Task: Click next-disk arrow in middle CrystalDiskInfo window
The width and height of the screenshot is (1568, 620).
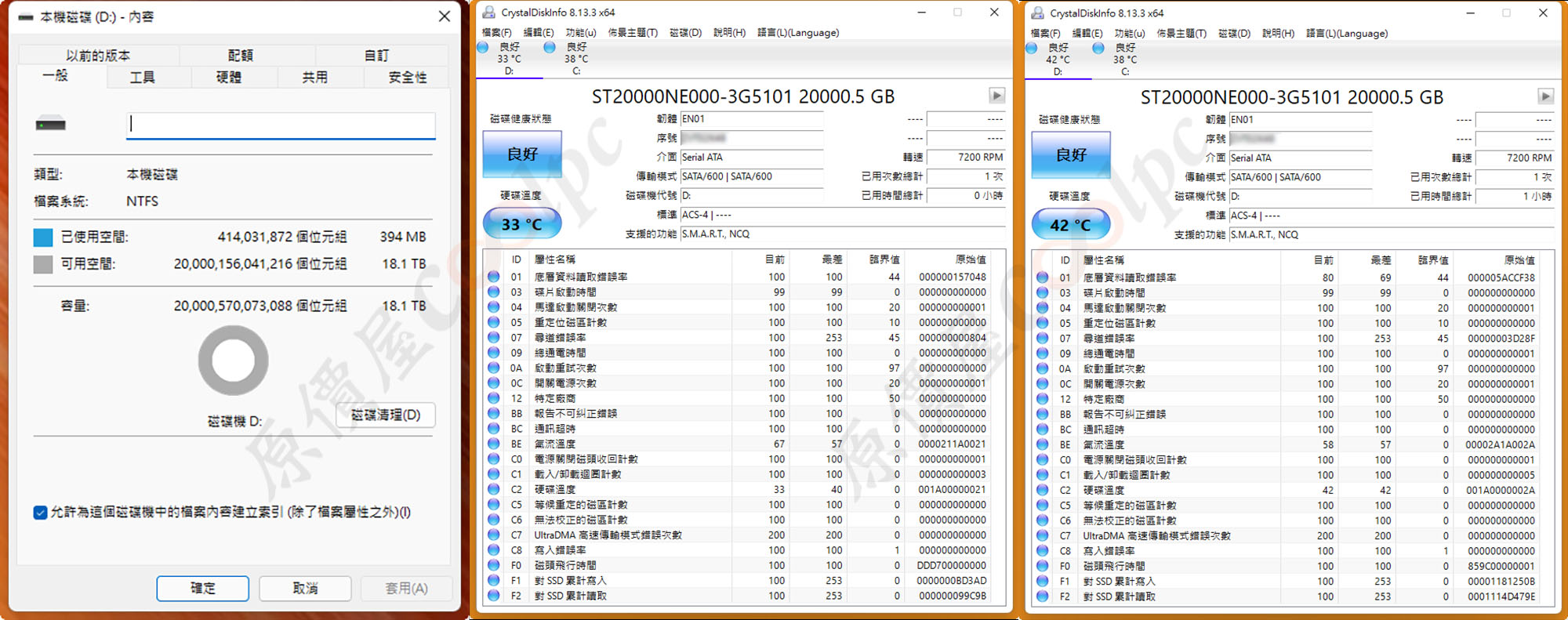Action: tap(996, 96)
